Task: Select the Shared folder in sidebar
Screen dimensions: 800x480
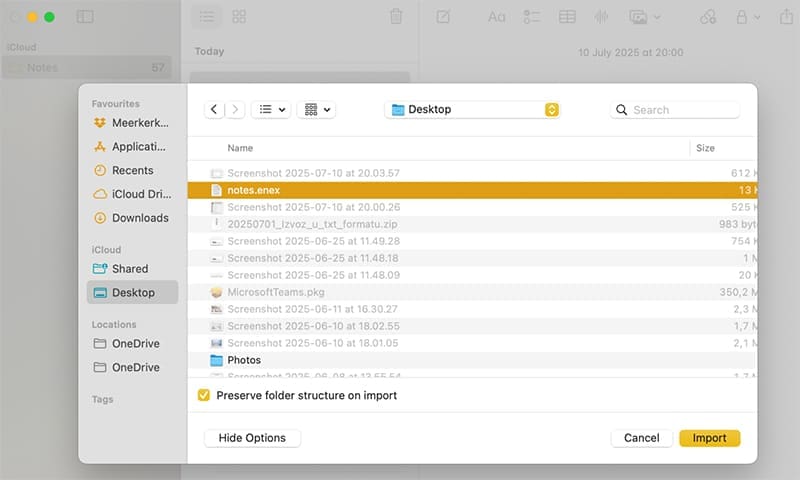Action: coord(130,269)
